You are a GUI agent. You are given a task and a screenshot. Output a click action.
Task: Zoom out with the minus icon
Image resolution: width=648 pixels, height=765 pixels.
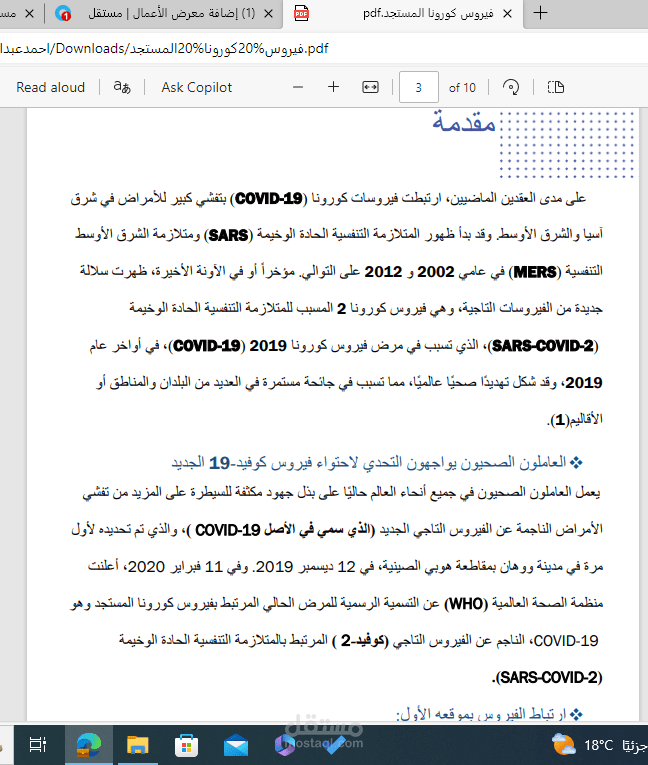298,87
